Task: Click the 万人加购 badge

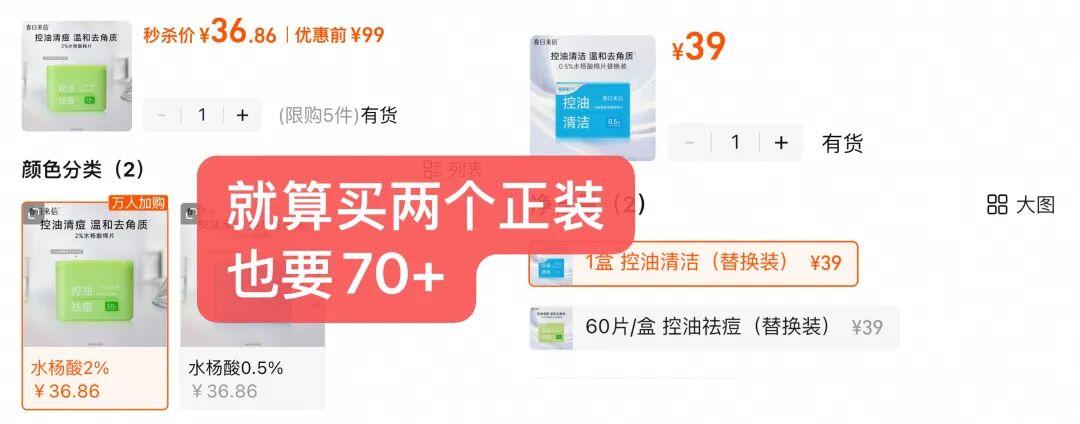Action: click(137, 203)
